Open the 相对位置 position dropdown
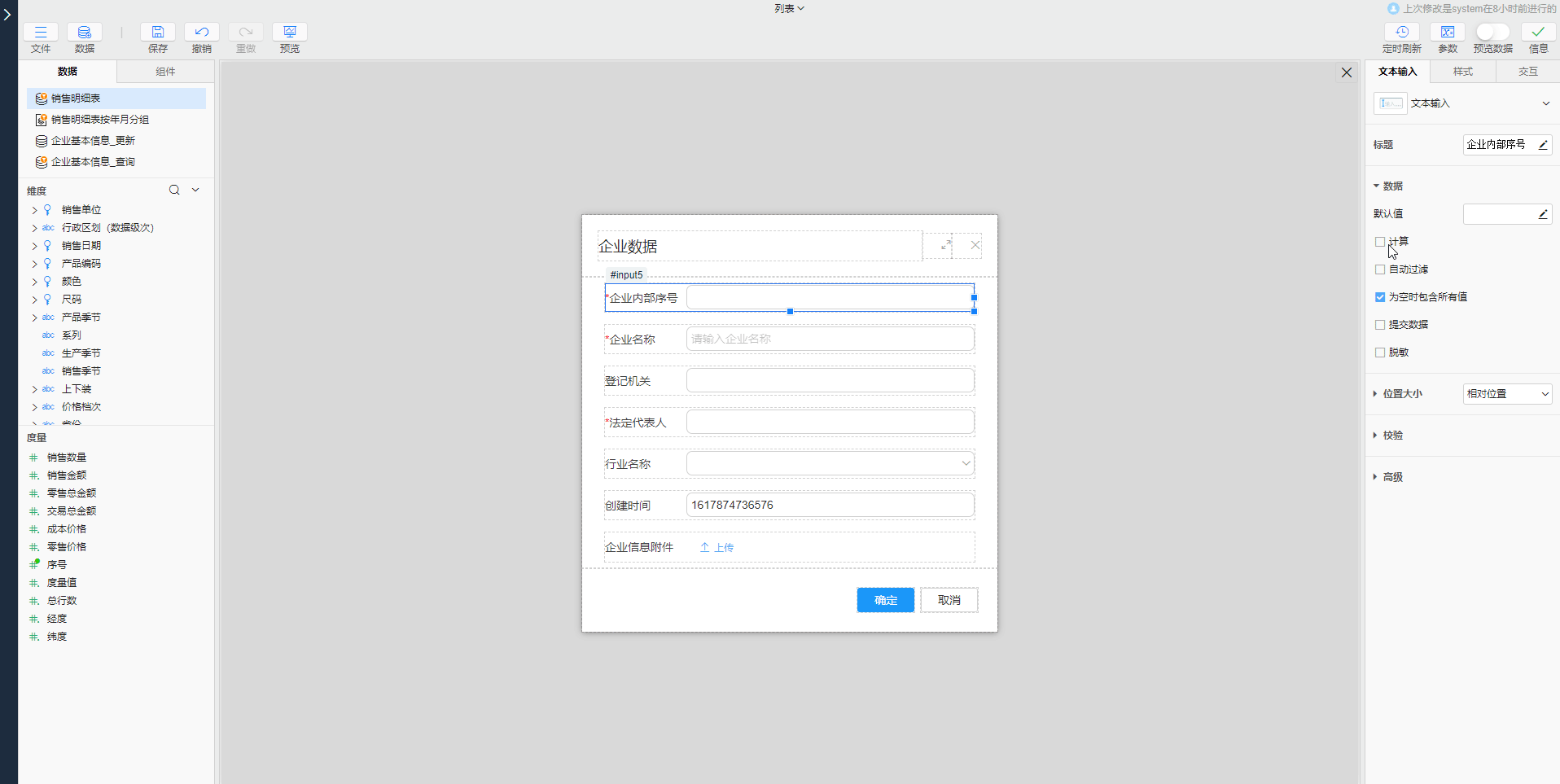Viewport: 1560px width, 784px height. coord(1507,394)
